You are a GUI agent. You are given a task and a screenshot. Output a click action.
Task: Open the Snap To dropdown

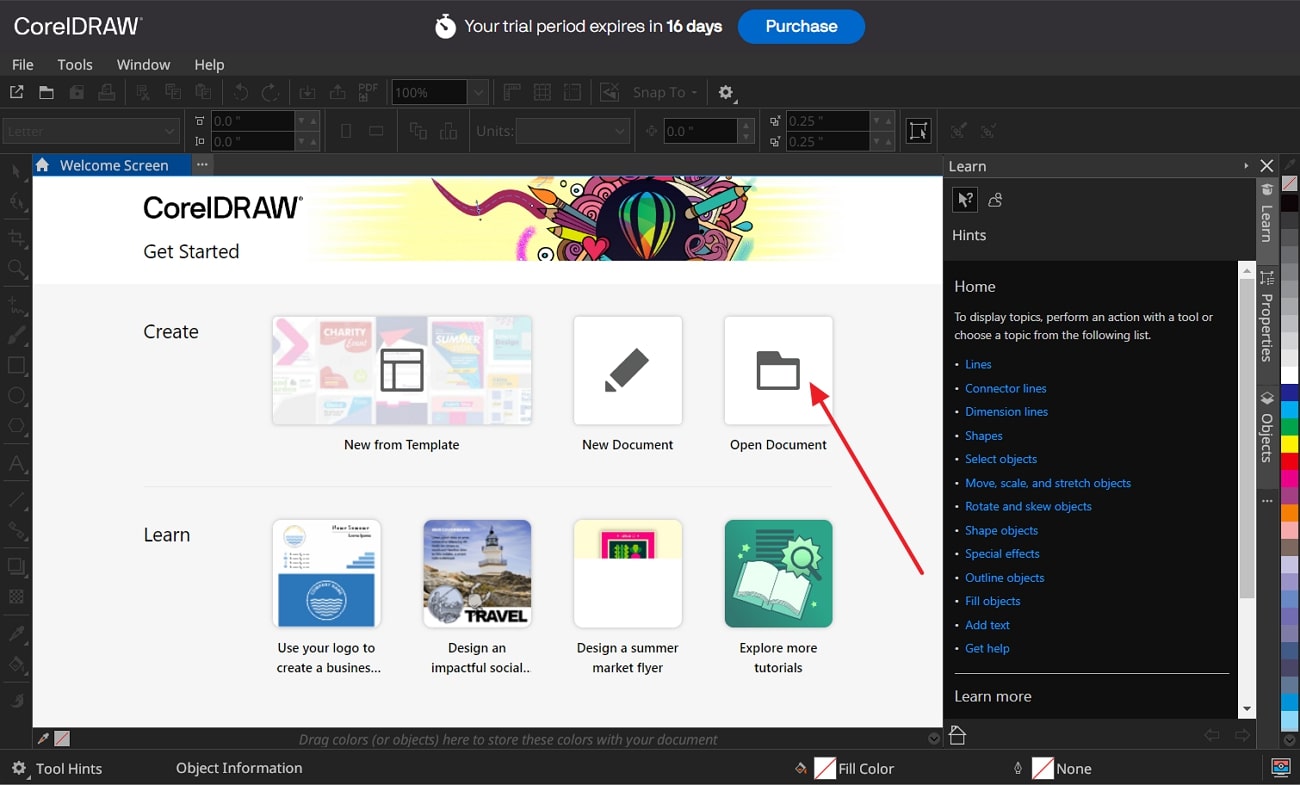665,92
